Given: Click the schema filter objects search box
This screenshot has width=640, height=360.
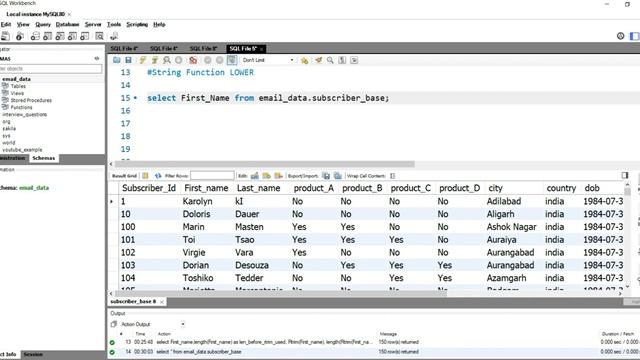Looking at the screenshot, I should [x=51, y=69].
